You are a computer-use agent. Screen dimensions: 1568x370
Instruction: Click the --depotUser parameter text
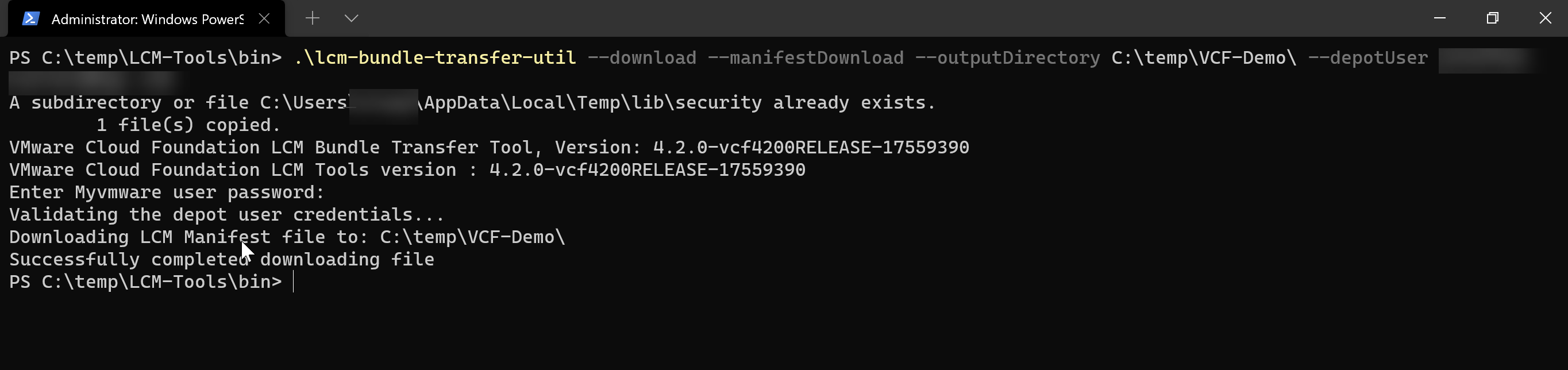1367,58
